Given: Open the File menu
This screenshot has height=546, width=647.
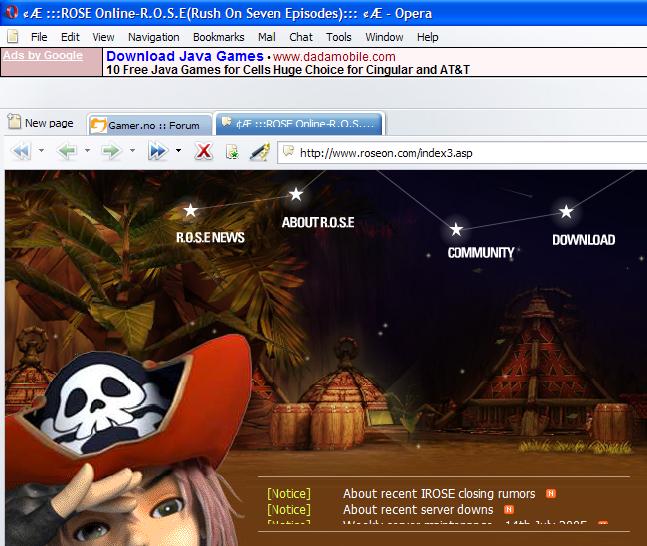Looking at the screenshot, I should 39,37.
